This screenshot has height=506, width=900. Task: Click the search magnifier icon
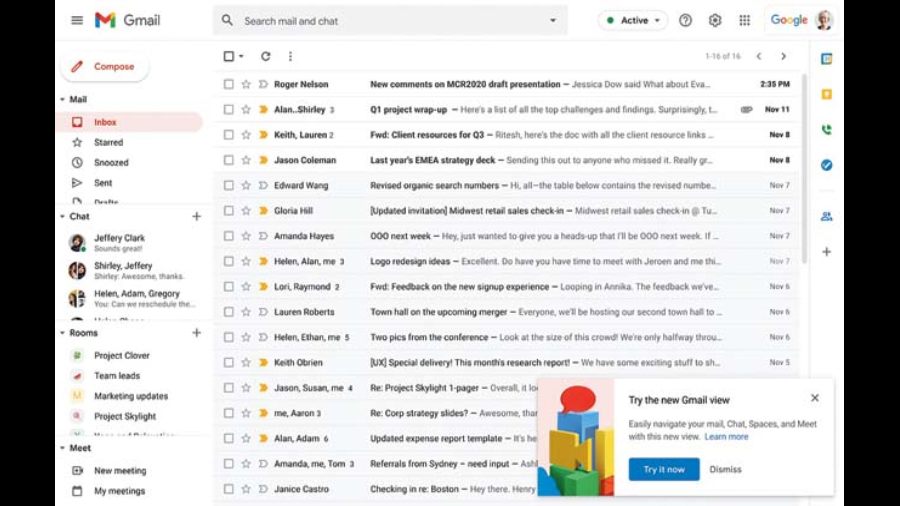[x=227, y=21]
